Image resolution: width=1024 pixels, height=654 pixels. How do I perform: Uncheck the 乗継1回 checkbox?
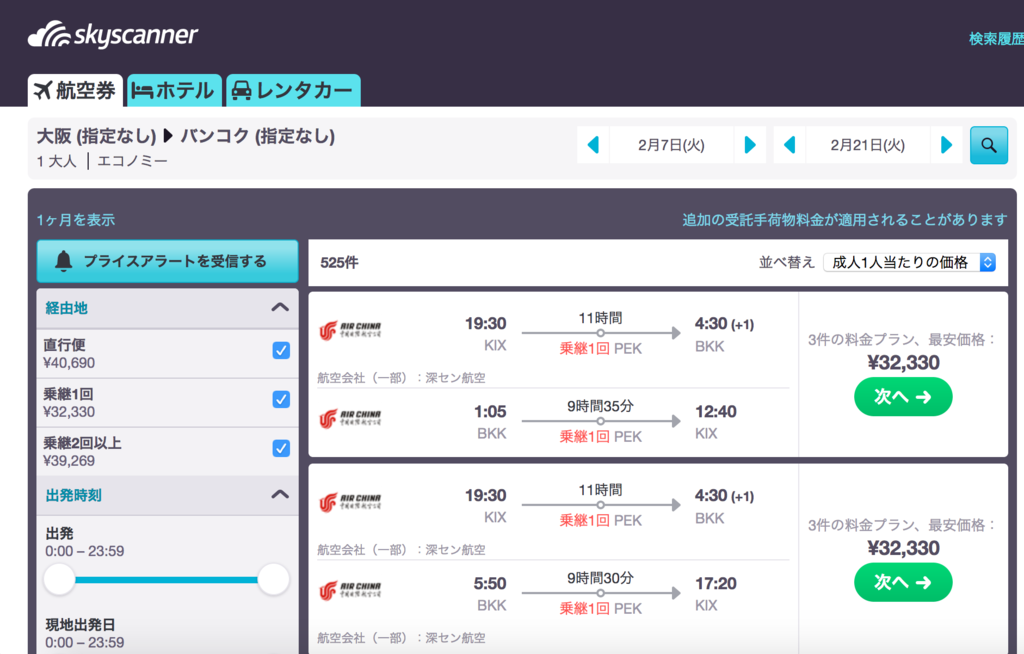click(281, 399)
